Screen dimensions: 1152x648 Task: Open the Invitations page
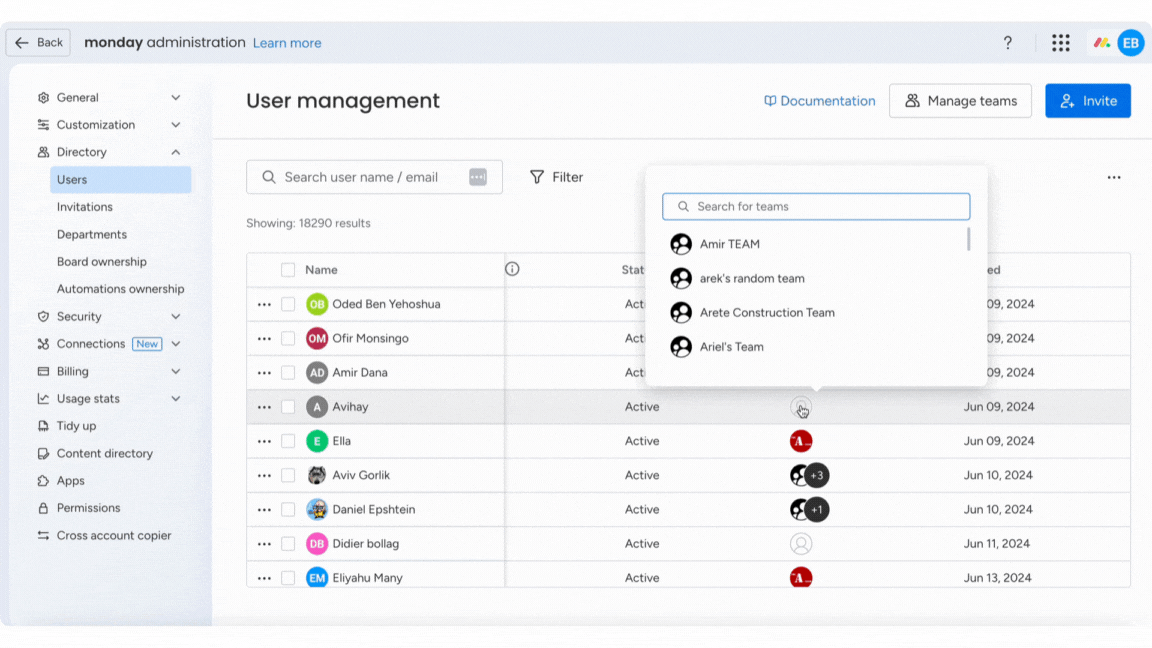coord(84,207)
